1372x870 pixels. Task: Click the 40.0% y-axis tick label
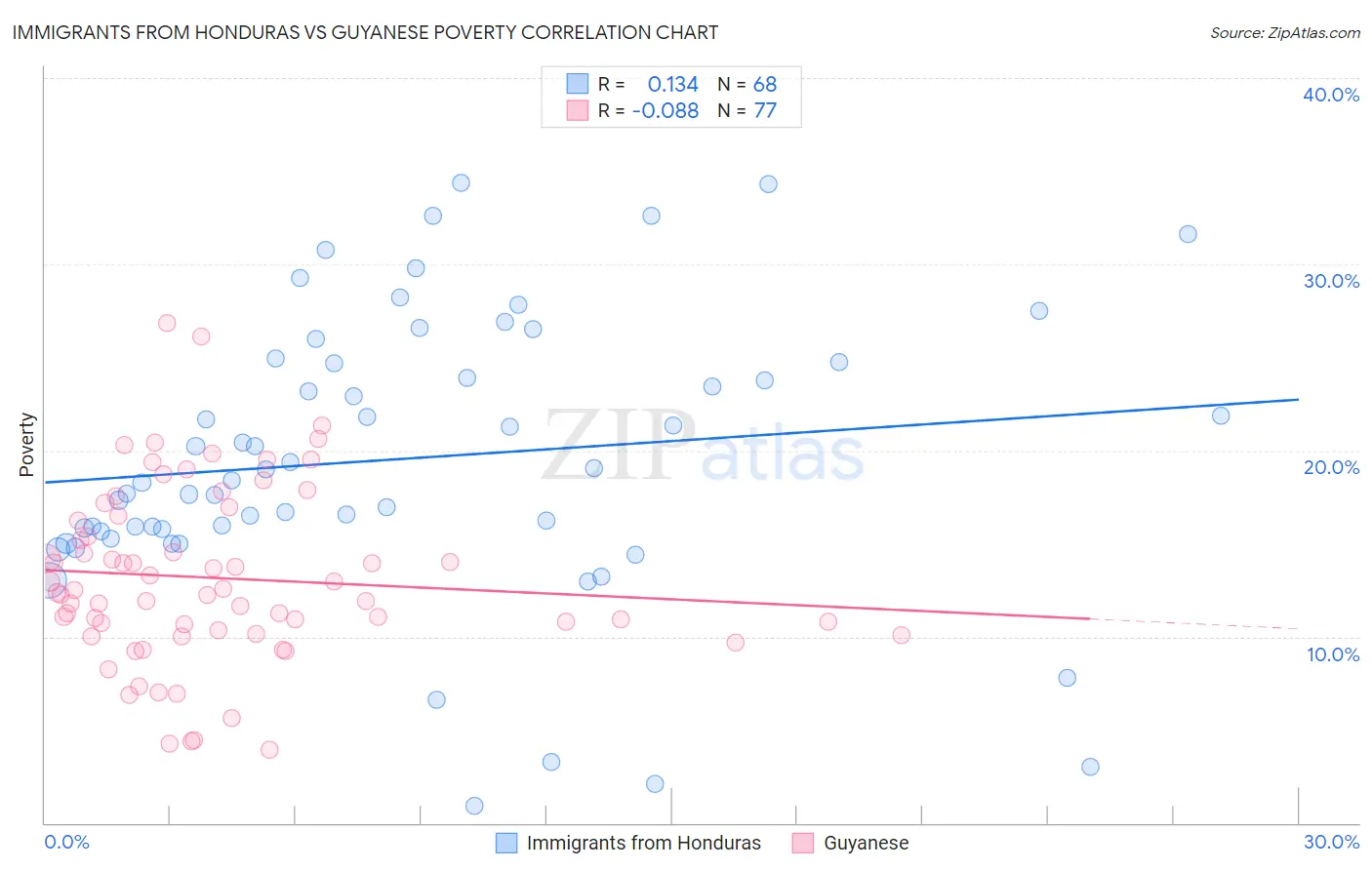click(x=1331, y=95)
